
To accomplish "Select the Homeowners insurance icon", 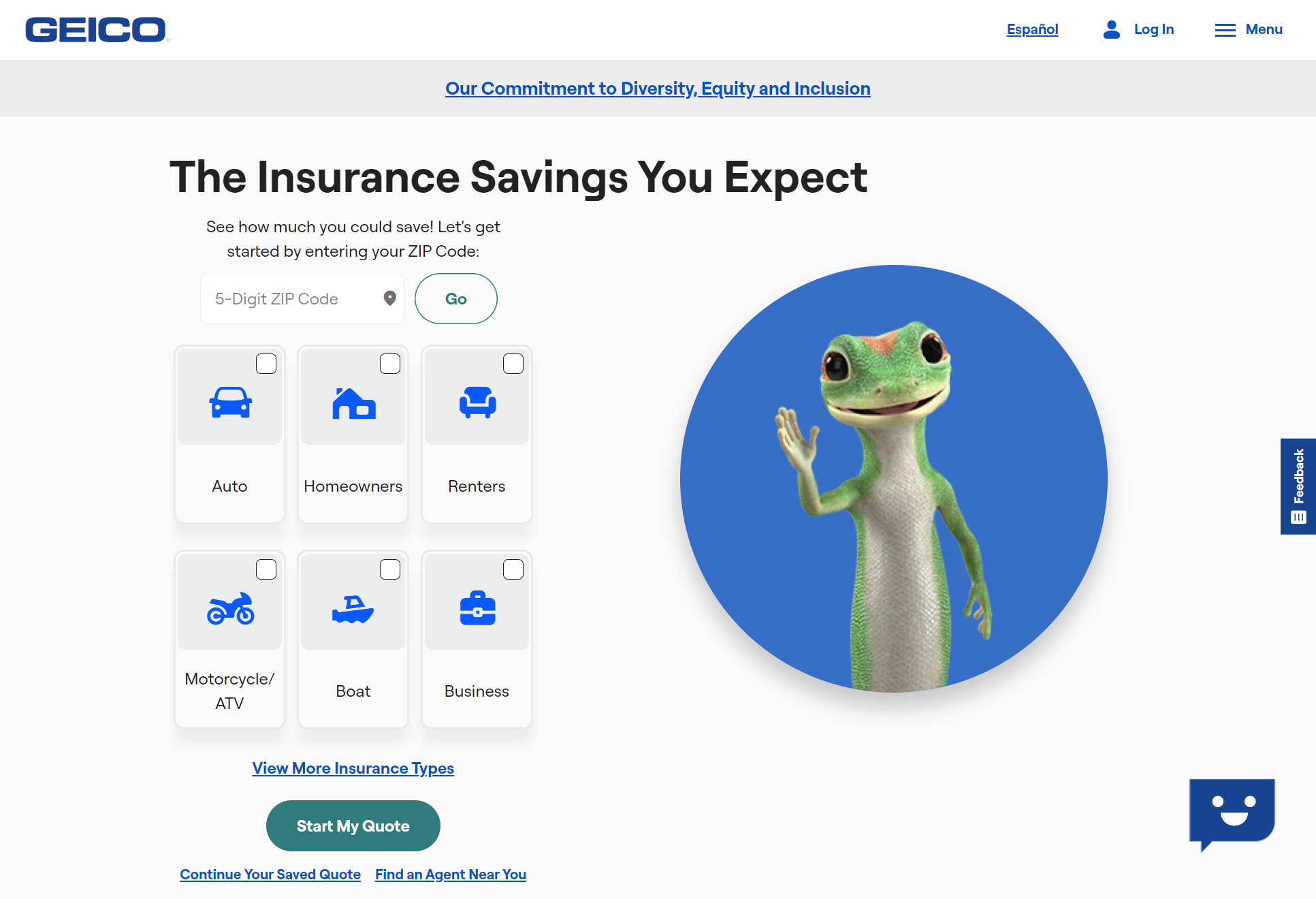I will (352, 402).
